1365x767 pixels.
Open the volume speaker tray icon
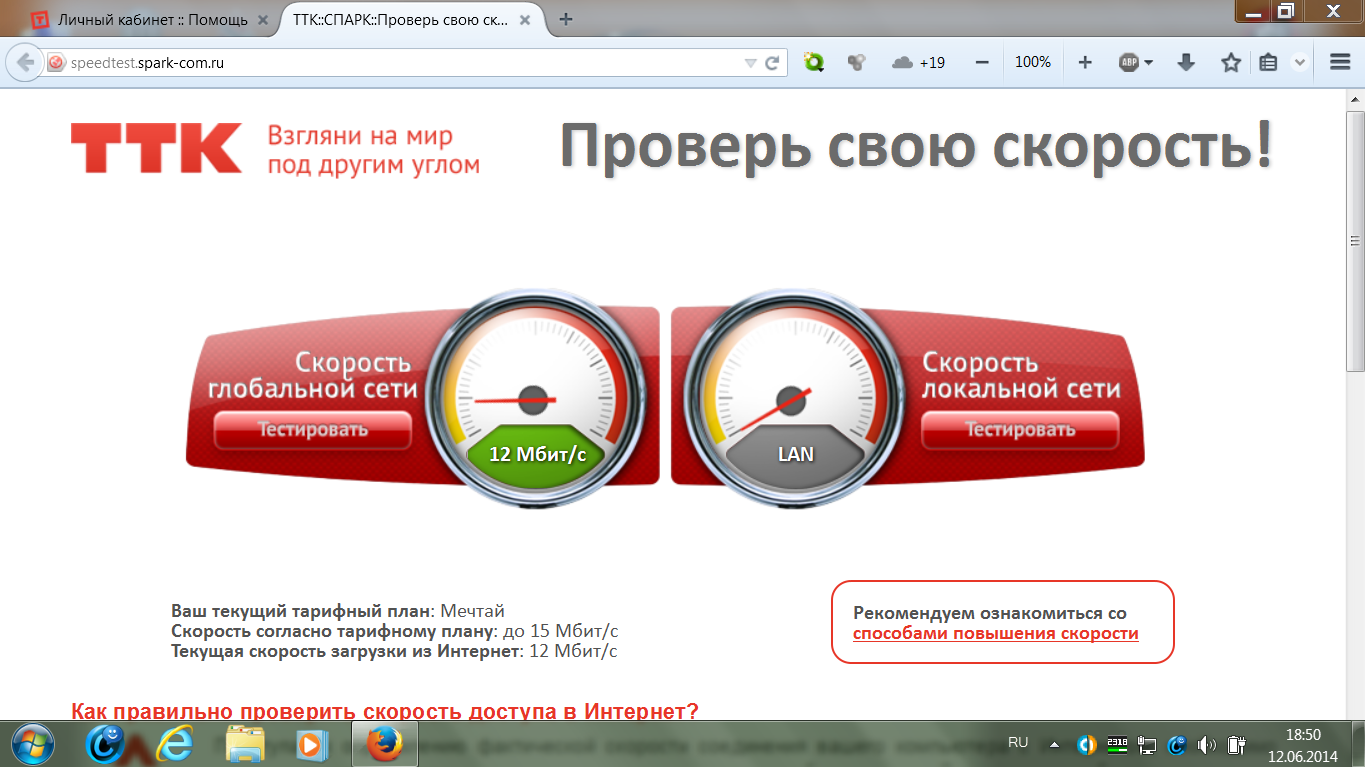coord(1207,744)
